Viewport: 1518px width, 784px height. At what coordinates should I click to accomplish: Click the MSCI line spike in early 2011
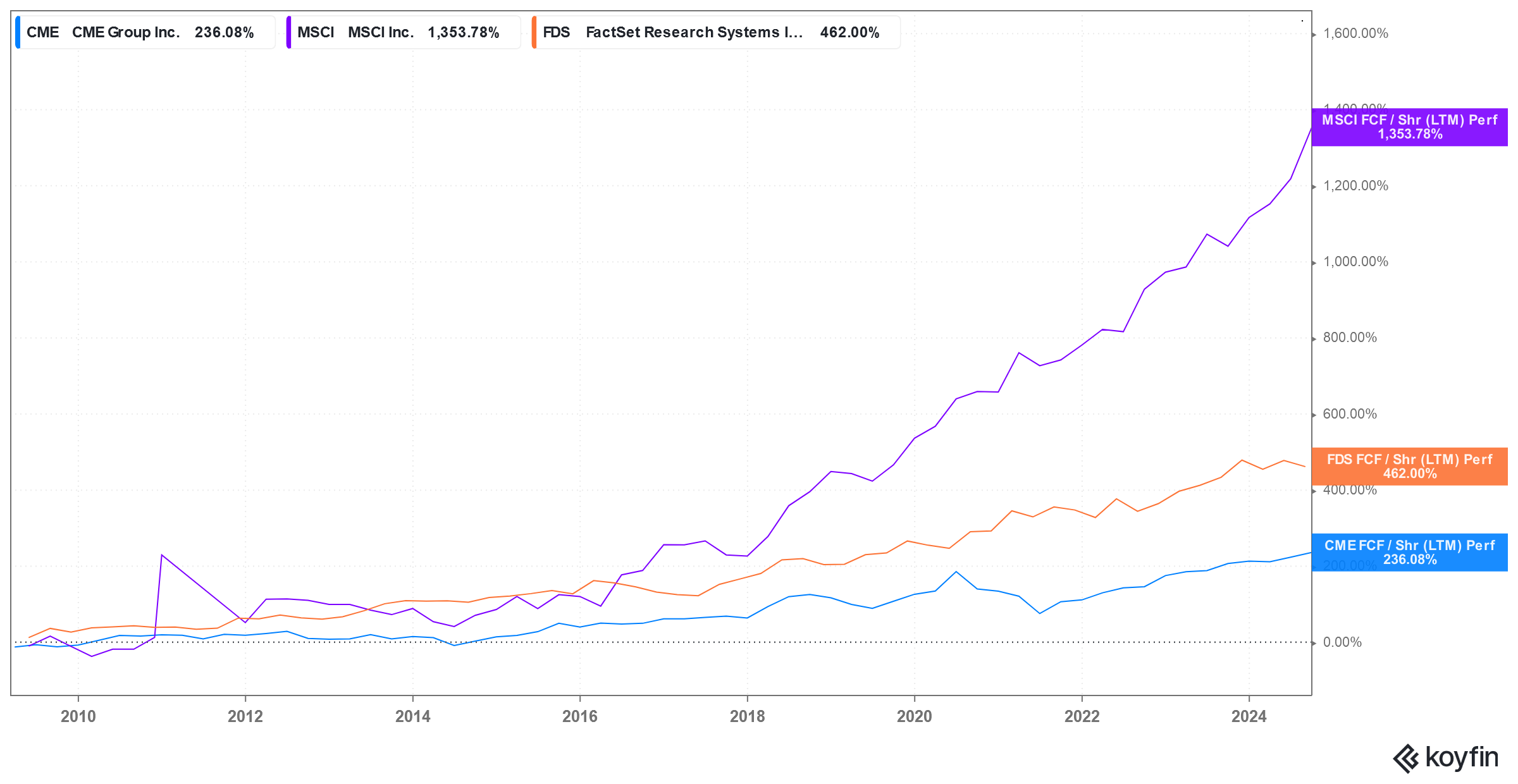[162, 555]
